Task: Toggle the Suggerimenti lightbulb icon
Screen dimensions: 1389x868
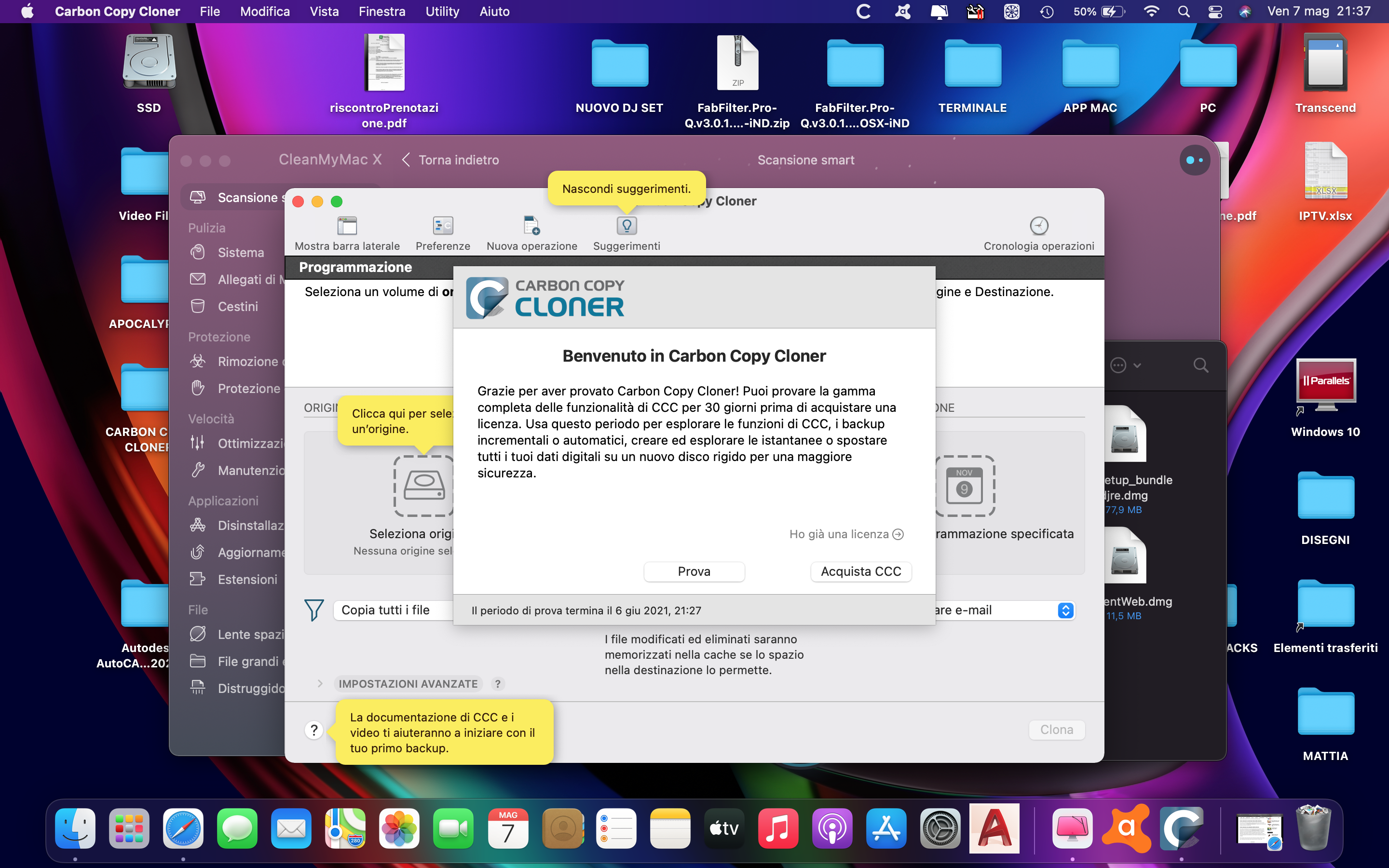Action: pyautogui.click(x=626, y=226)
